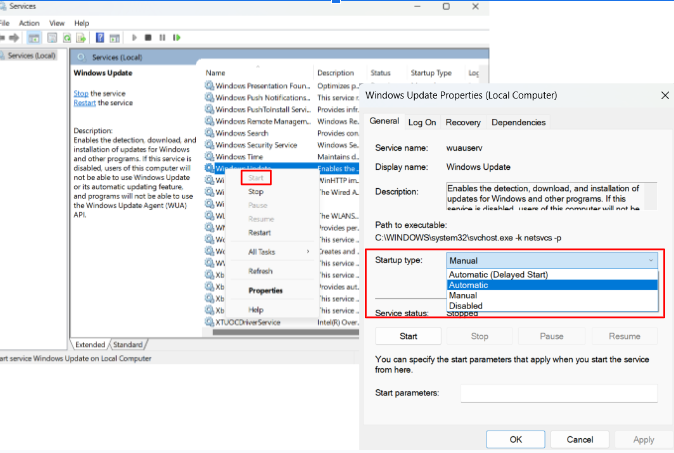Close the Windows Update Properties dialog
This screenshot has width=674, height=453.
tap(665, 95)
